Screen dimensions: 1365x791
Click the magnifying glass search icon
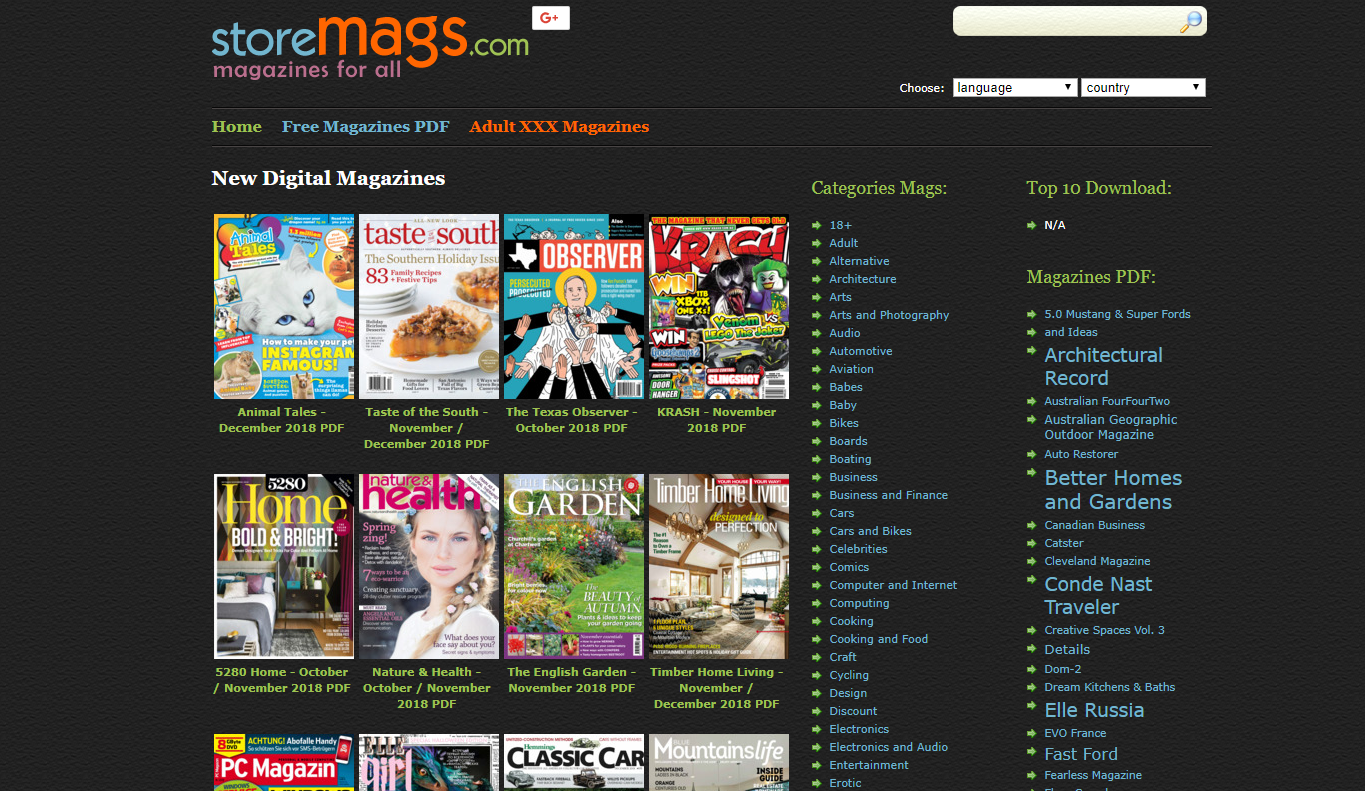[x=1190, y=22]
